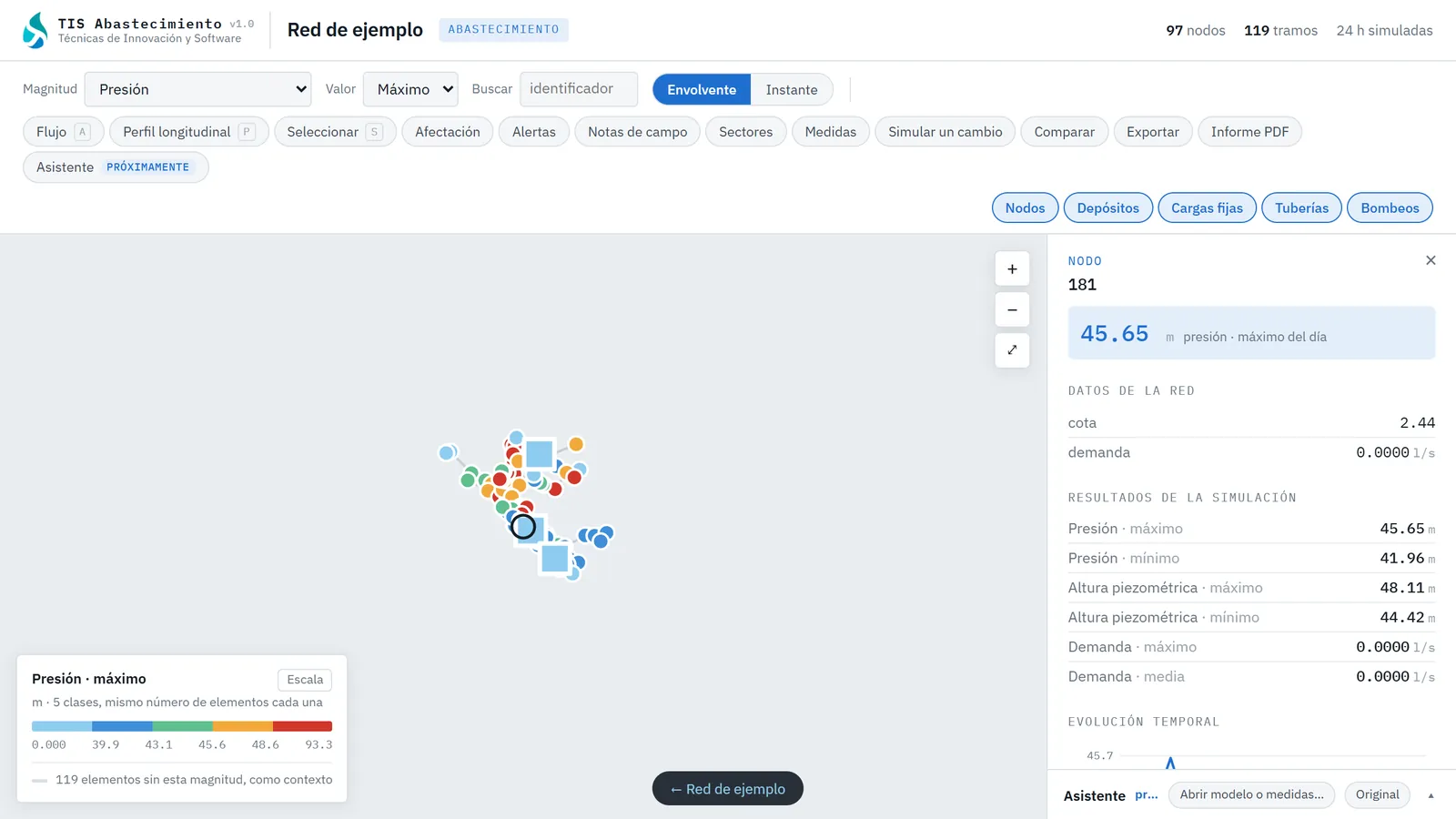Toggle the Tuberías layer filter
Image resolution: width=1456 pixels, height=819 pixels.
(1302, 207)
